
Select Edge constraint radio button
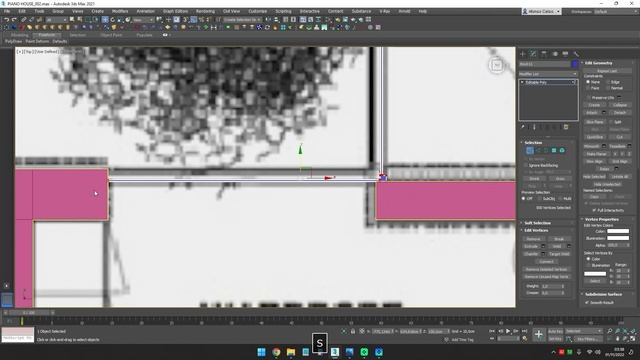[608, 82]
